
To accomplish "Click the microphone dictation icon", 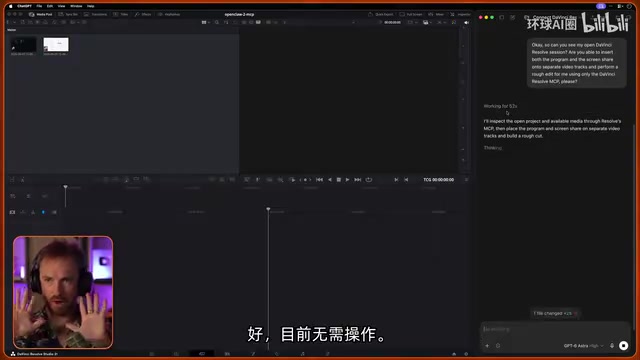I will coord(612,346).
